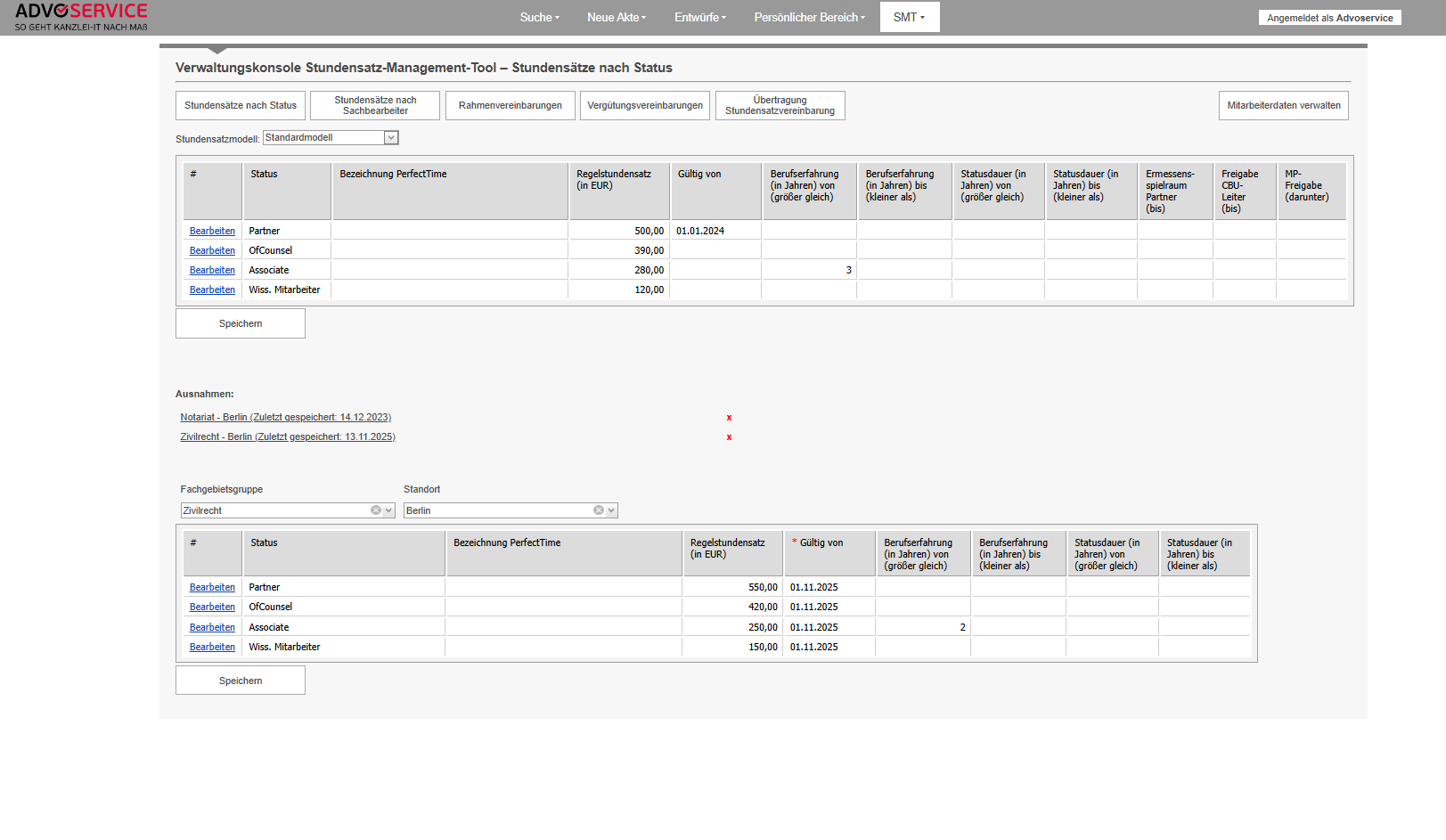
Task: Expand the Standort dropdown arrow
Action: [611, 510]
